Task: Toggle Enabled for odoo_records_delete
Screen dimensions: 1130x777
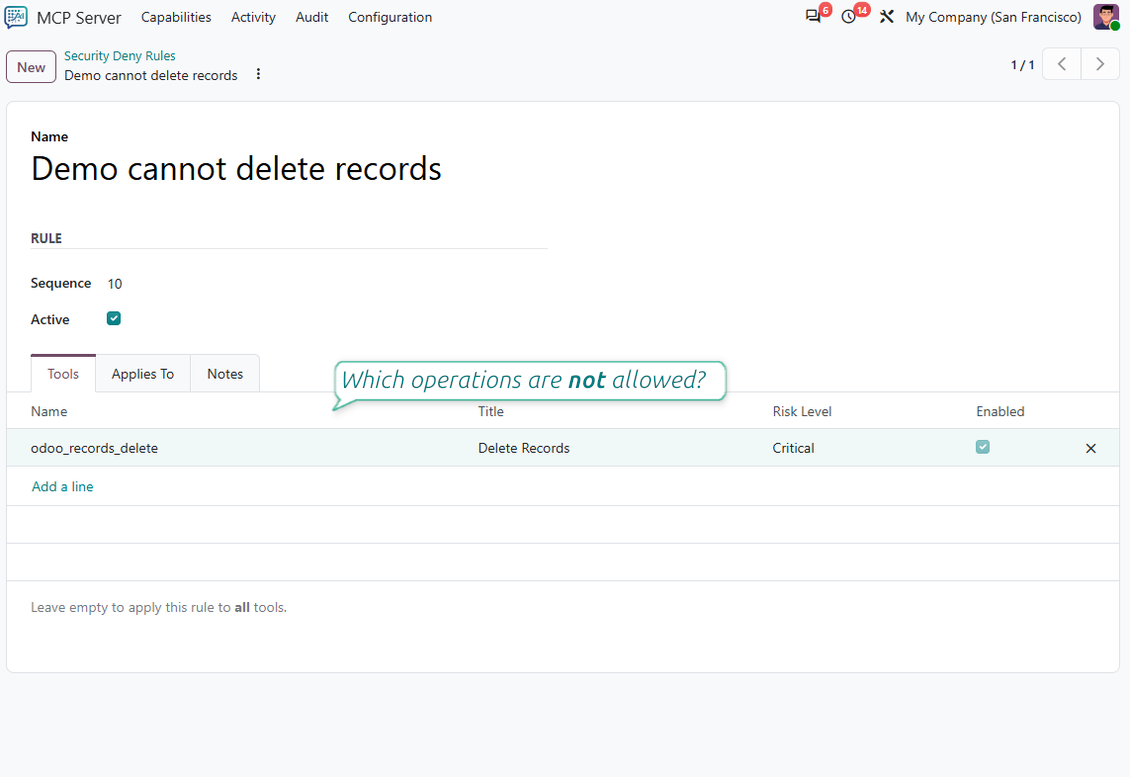Action: tap(982, 447)
